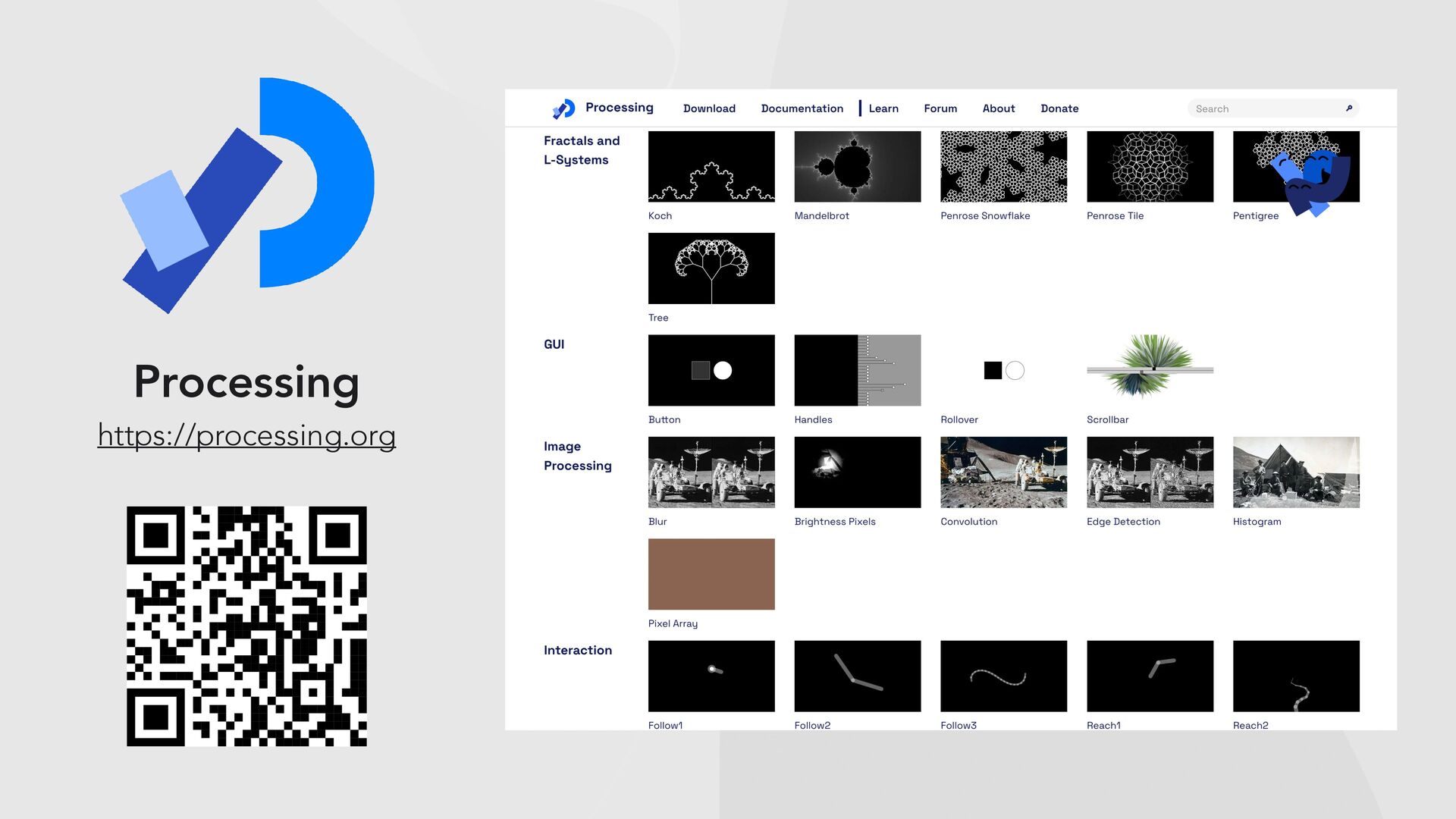The width and height of the screenshot is (1456, 819).
Task: Click the Donate navigation link
Action: 1059,108
